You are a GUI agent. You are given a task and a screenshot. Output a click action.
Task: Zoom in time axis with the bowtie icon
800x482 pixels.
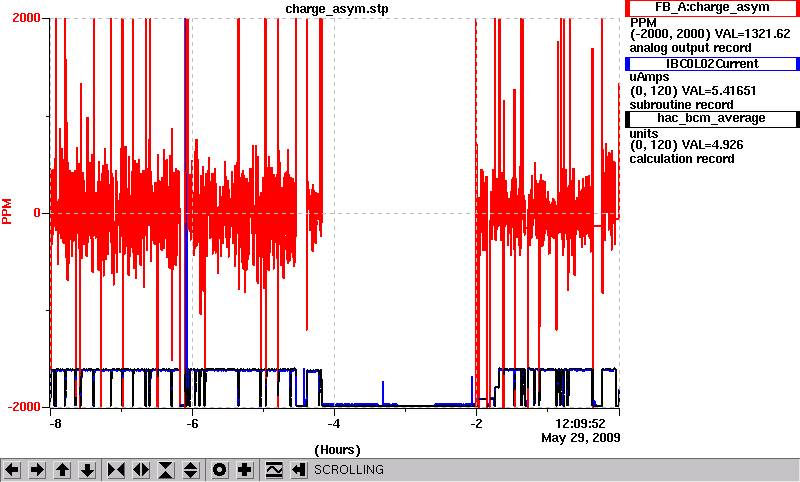pos(116,470)
